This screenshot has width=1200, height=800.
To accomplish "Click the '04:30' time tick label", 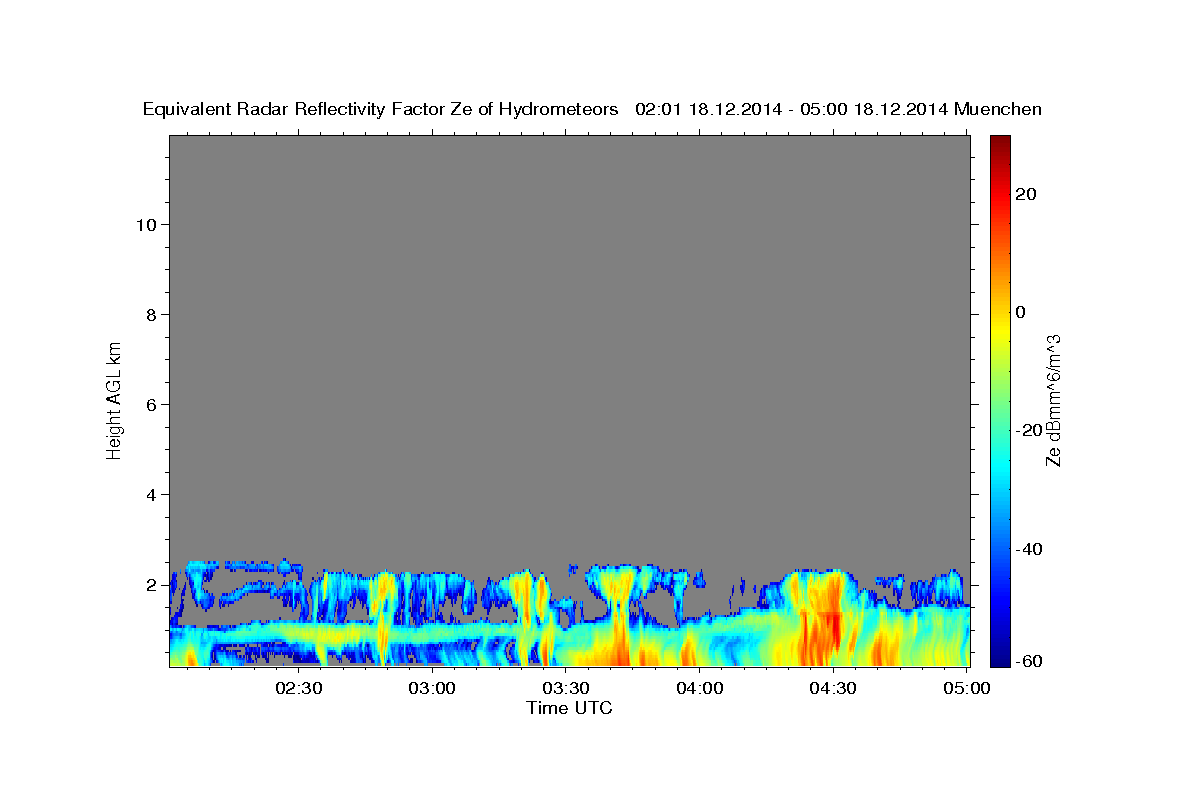I will point(833,688).
